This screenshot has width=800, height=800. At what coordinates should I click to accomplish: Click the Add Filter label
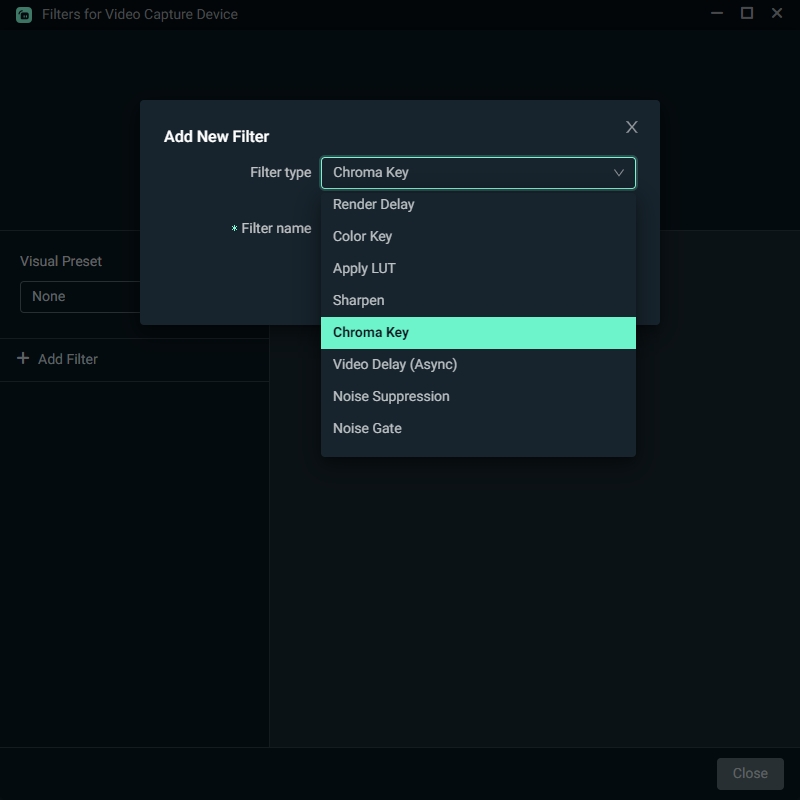68,359
